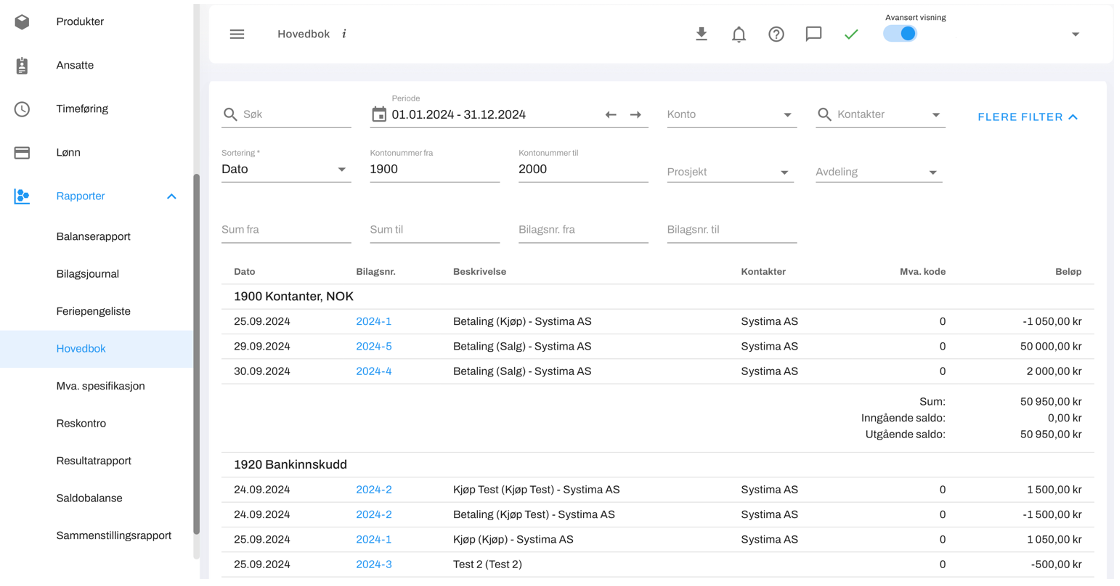Go to next period arrow

(x=635, y=114)
